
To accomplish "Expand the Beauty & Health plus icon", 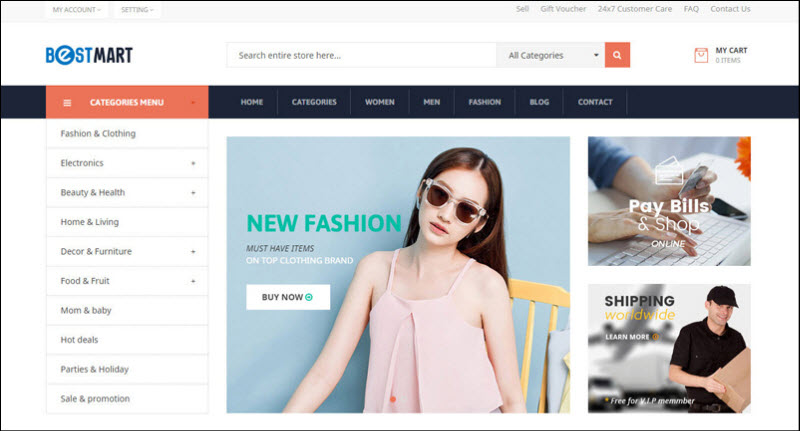I will tap(193, 192).
